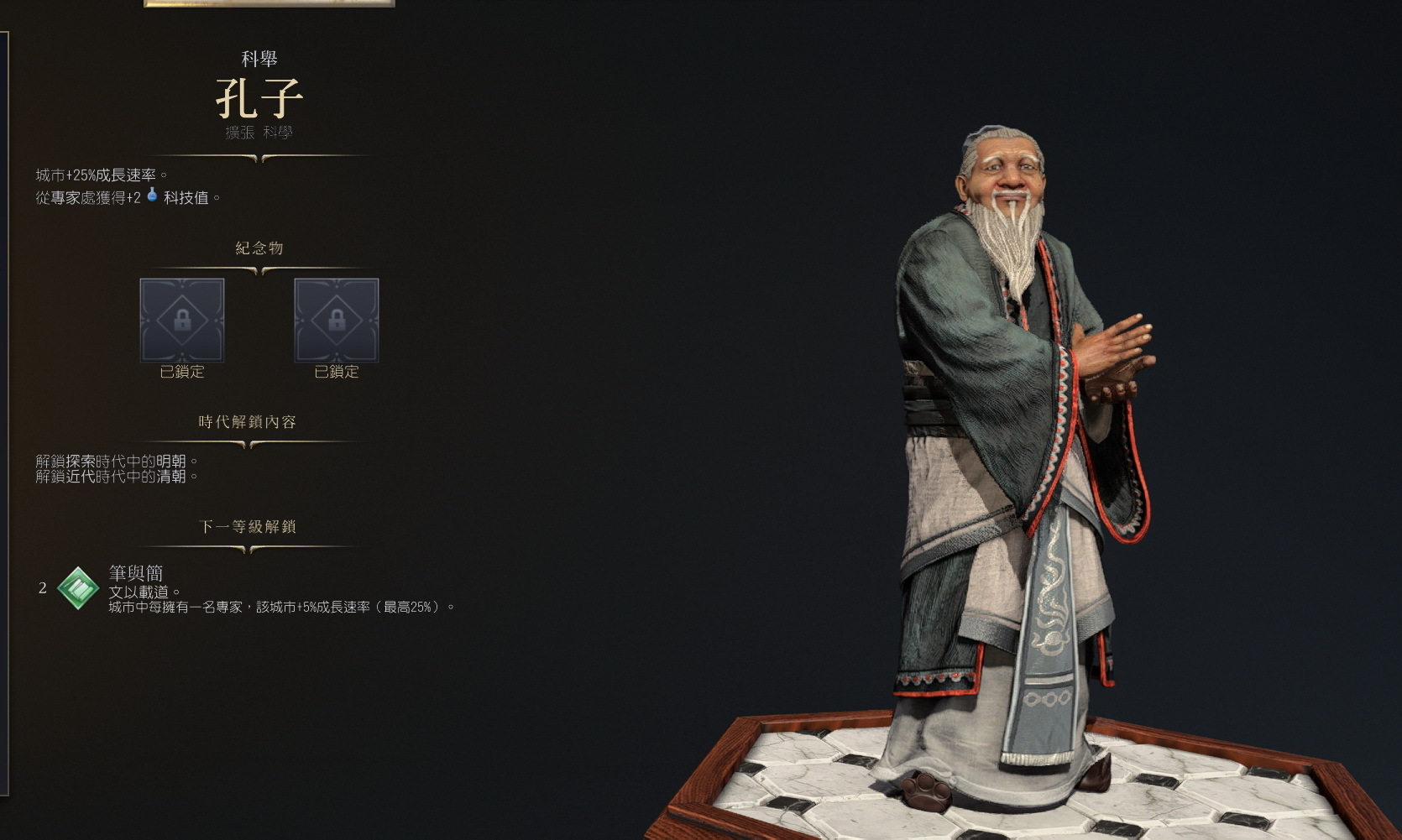Click the padlock in the right memento
1402x840 pixels.
click(337, 320)
